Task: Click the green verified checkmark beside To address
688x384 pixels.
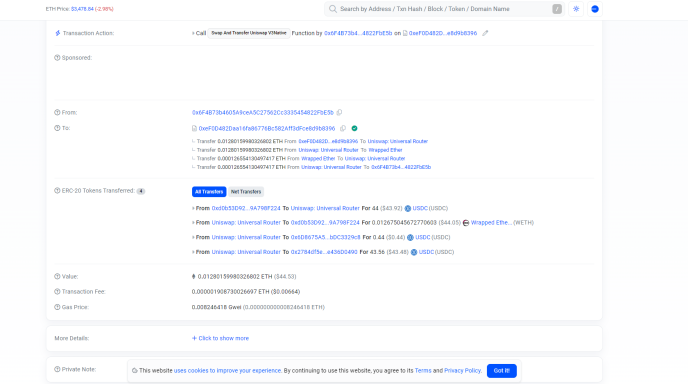Action: 354,128
